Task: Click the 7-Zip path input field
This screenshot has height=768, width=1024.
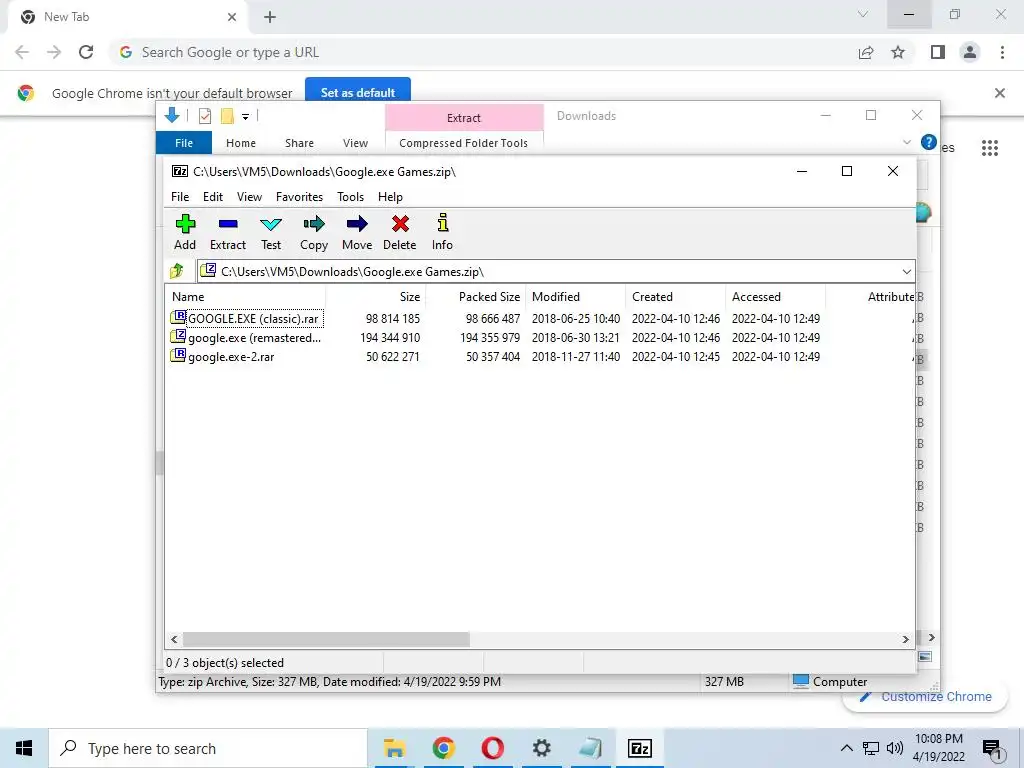Action: click(556, 272)
